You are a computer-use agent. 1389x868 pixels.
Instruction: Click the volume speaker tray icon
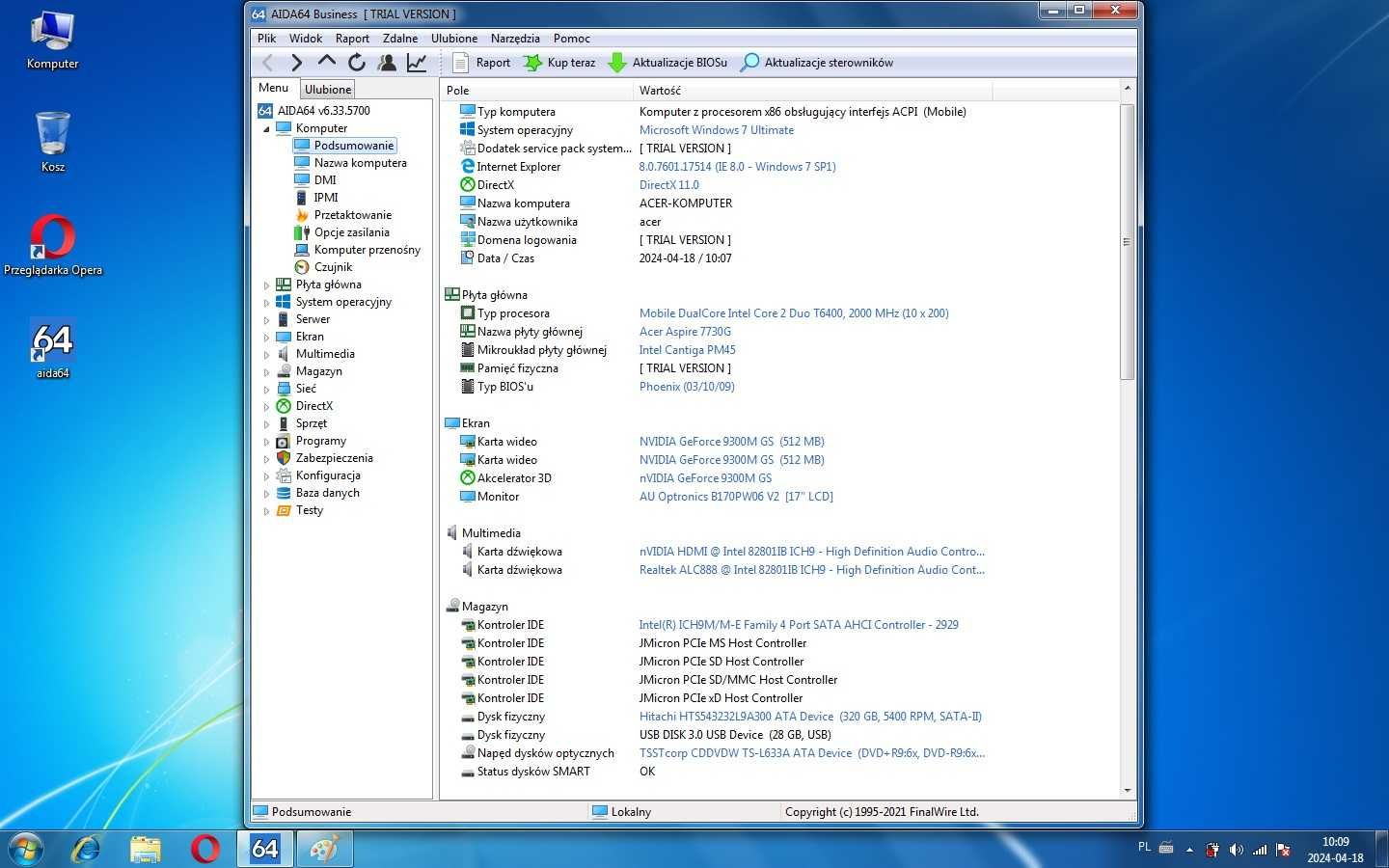[1236, 850]
